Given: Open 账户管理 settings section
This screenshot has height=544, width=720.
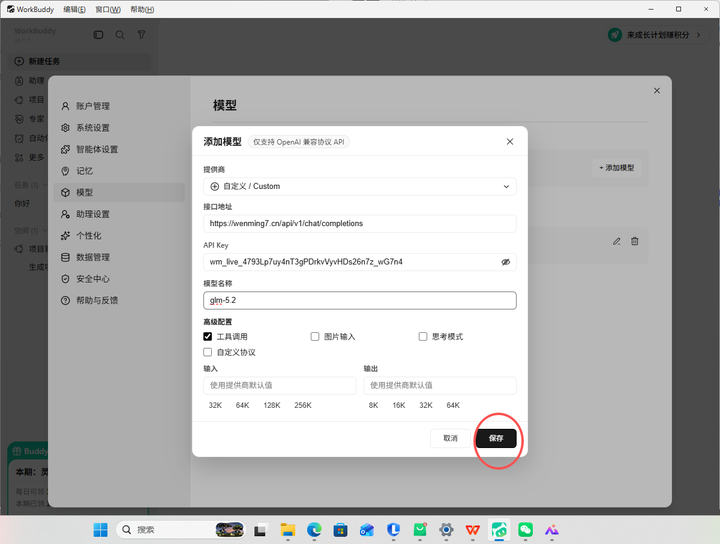Looking at the screenshot, I should [119, 106].
